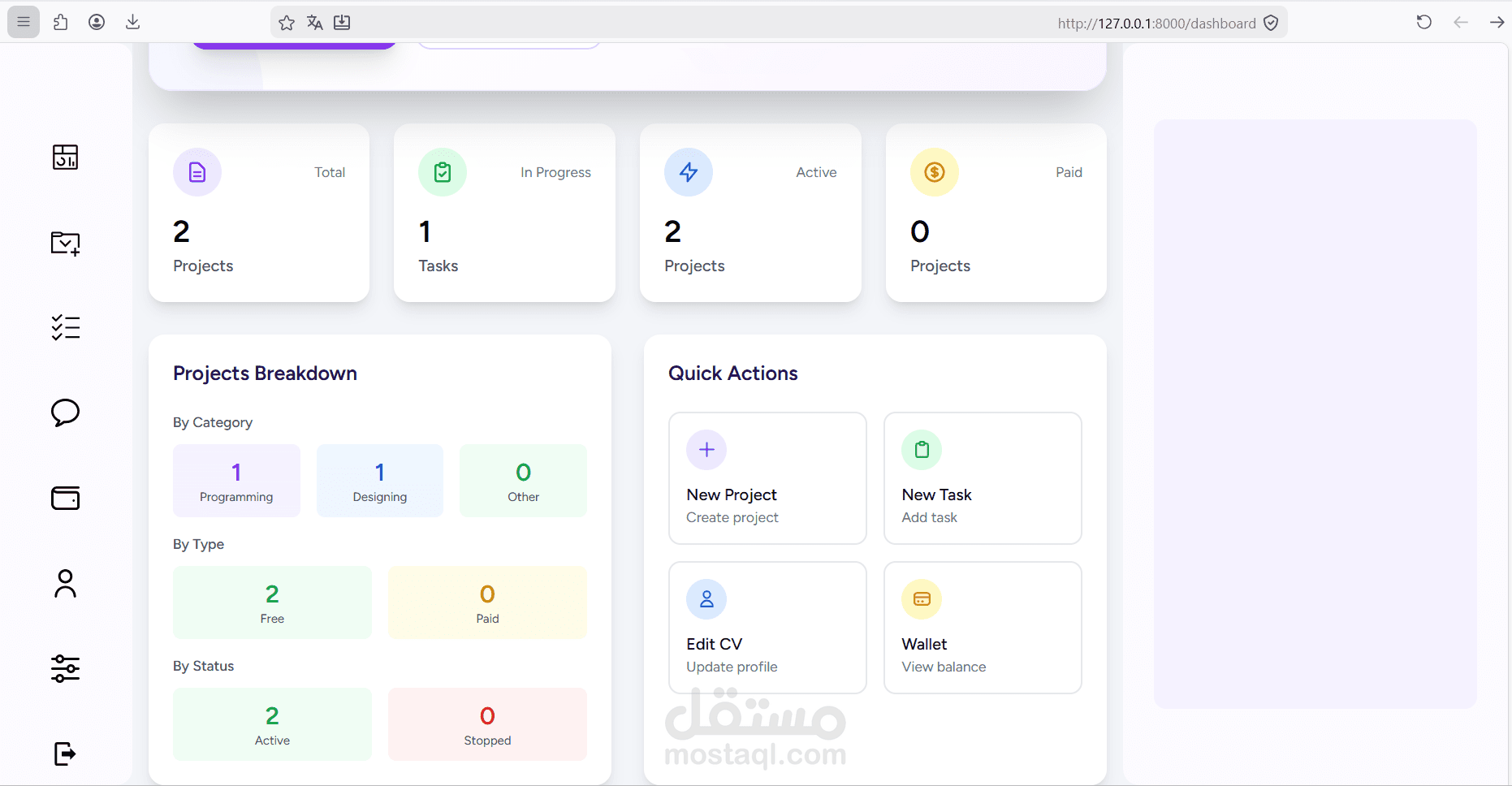Click the 'Total' label on first card
This screenshot has height=786, width=1512.
pyautogui.click(x=330, y=172)
